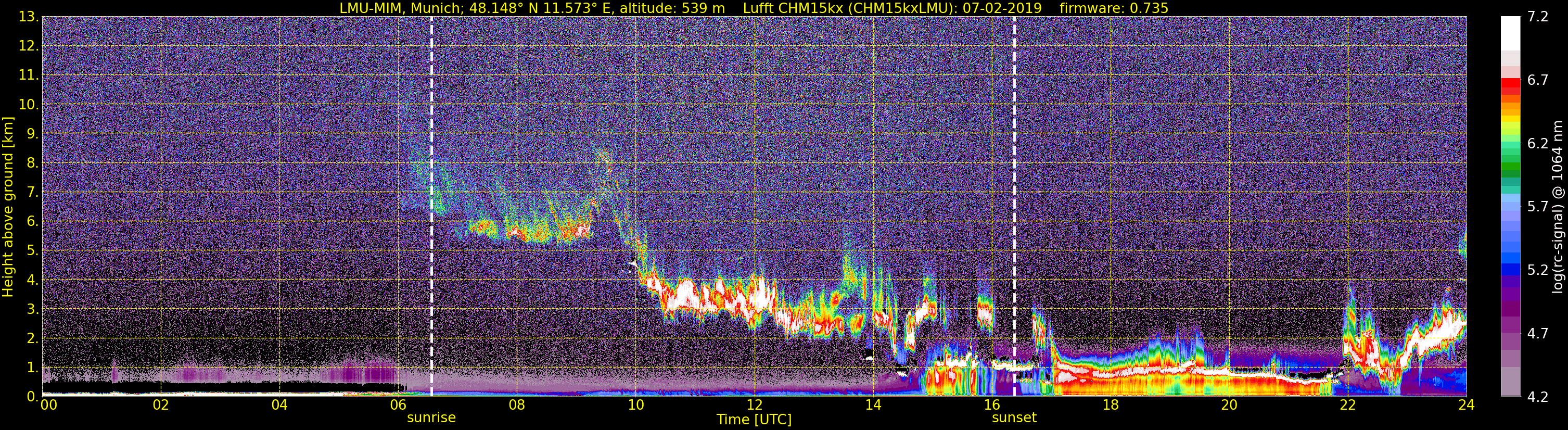
Task: Click the height axis tick label 5
Action: click(32, 250)
